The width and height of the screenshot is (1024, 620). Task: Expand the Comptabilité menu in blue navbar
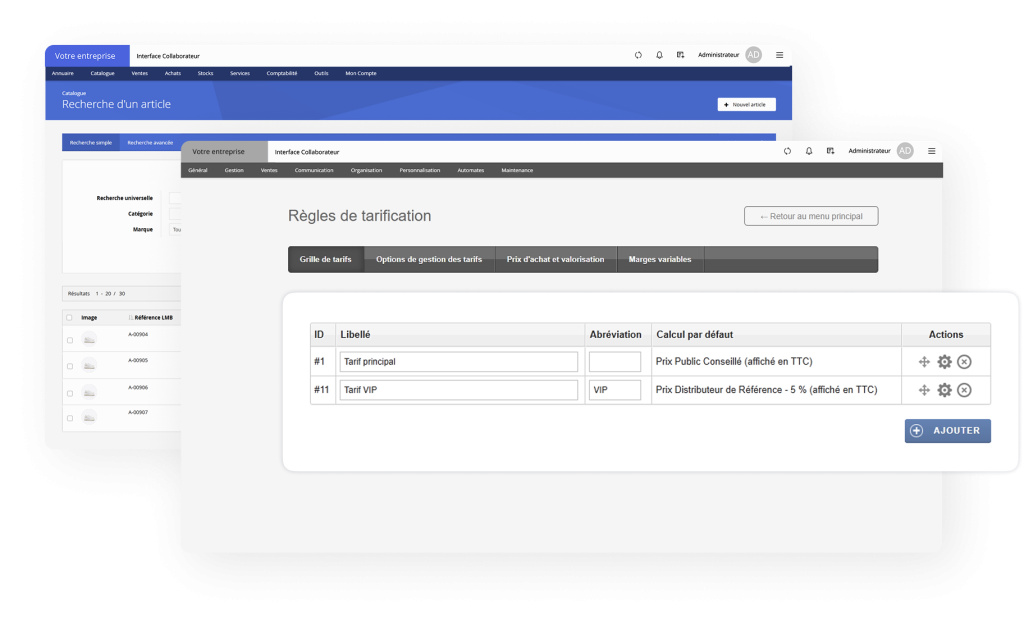[x=282, y=73]
